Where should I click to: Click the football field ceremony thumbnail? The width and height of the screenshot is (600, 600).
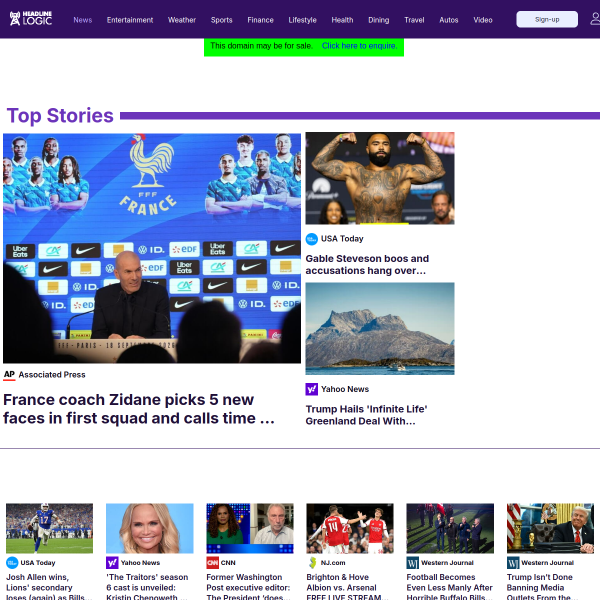click(450, 528)
